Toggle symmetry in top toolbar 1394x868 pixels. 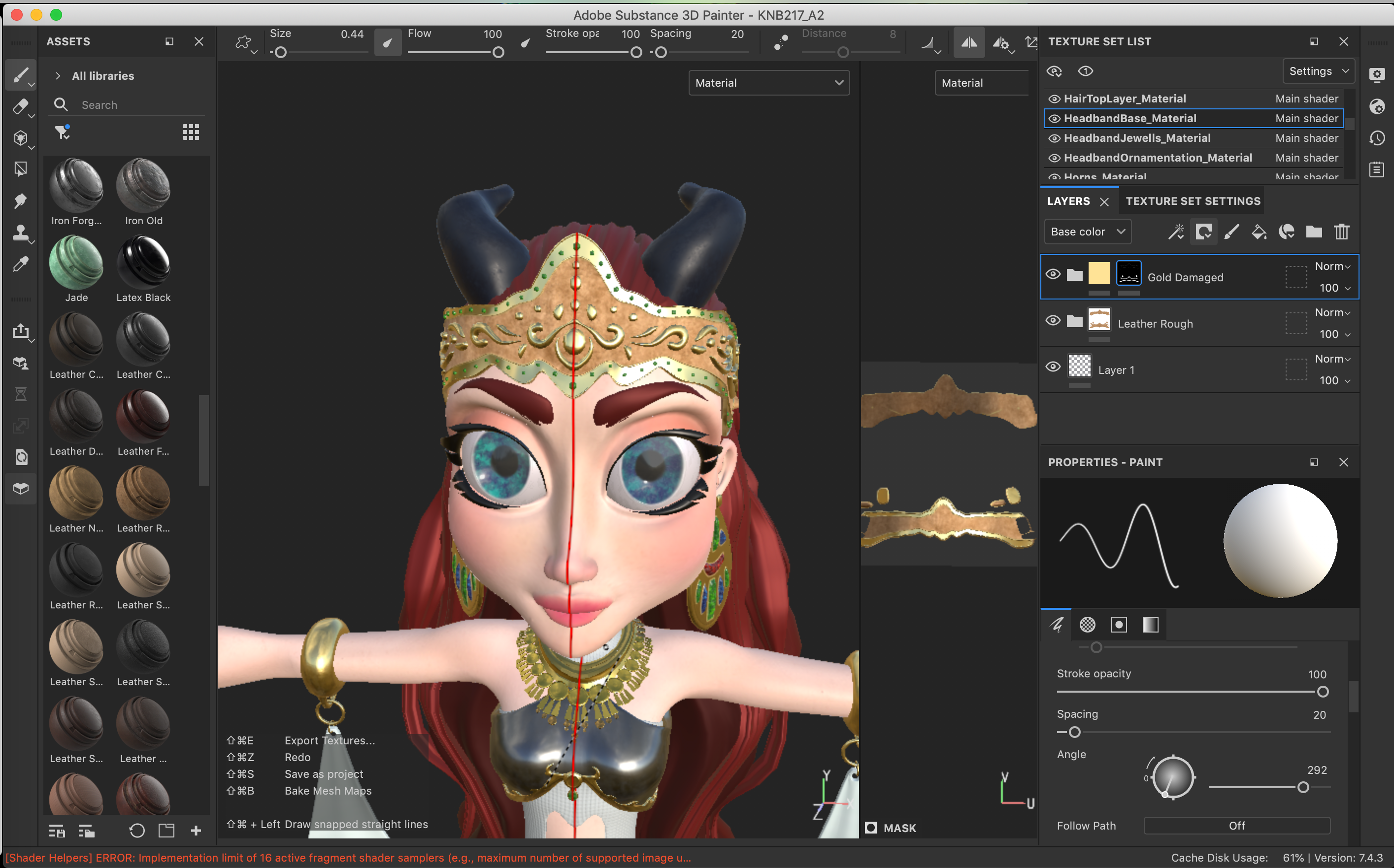tap(969, 42)
